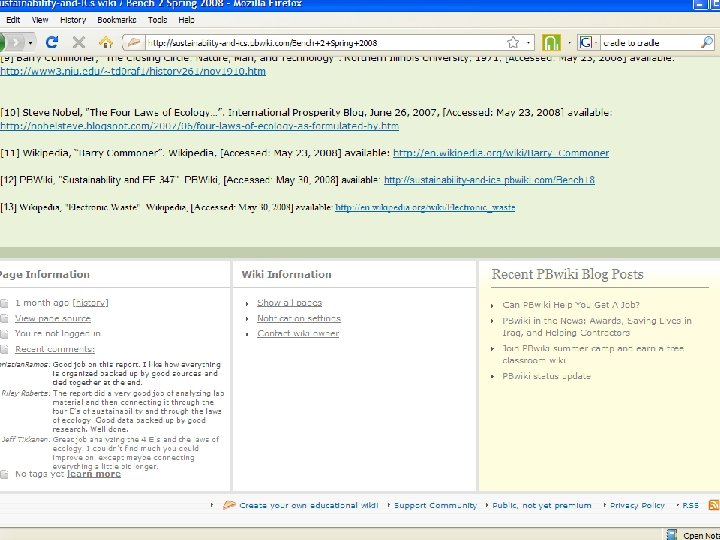Click the Reload page icon
The image size is (720, 540).
(x=51, y=43)
